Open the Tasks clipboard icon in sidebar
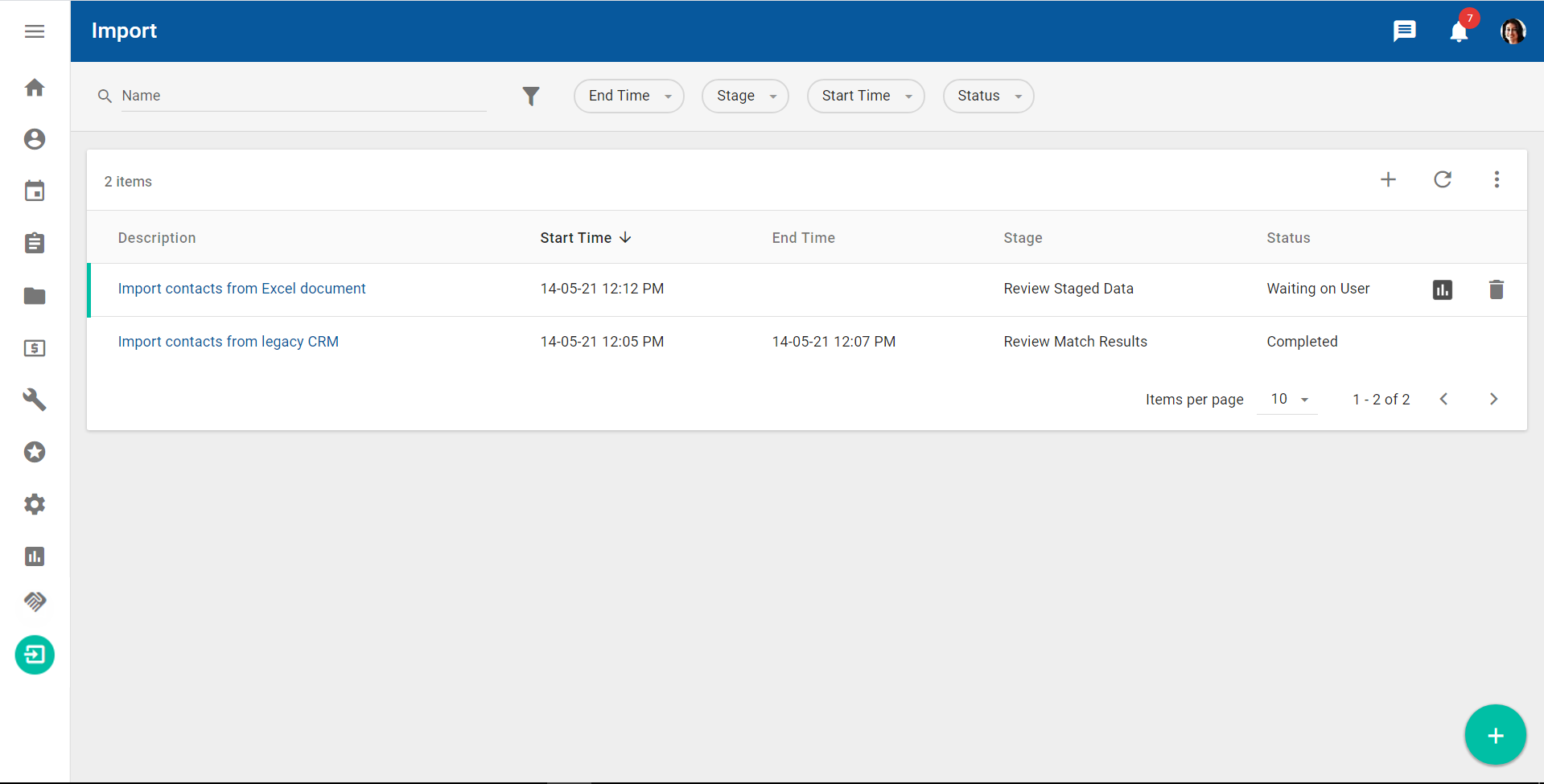 click(x=35, y=243)
